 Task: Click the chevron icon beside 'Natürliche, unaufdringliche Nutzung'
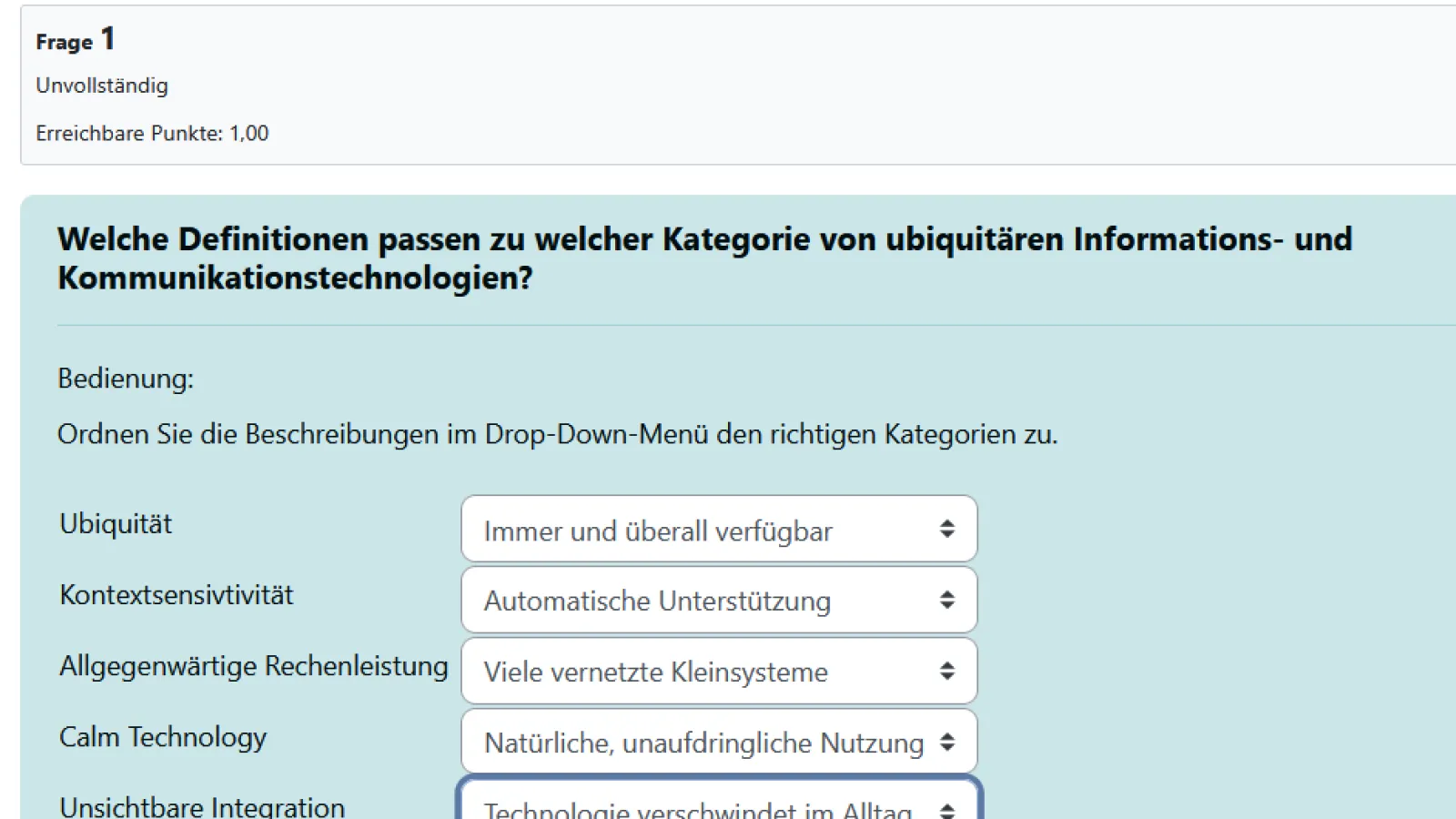pyautogui.click(x=946, y=742)
